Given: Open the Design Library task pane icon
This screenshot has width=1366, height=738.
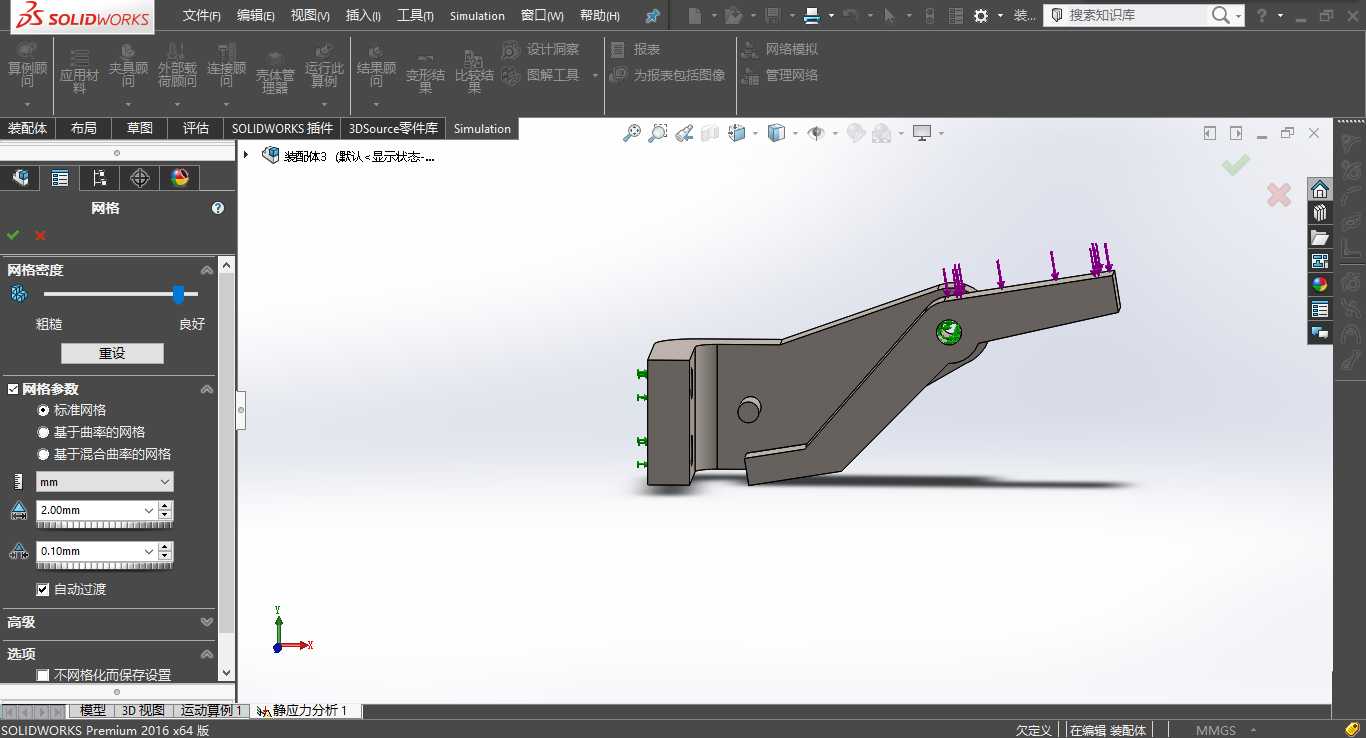Looking at the screenshot, I should tap(1320, 213).
